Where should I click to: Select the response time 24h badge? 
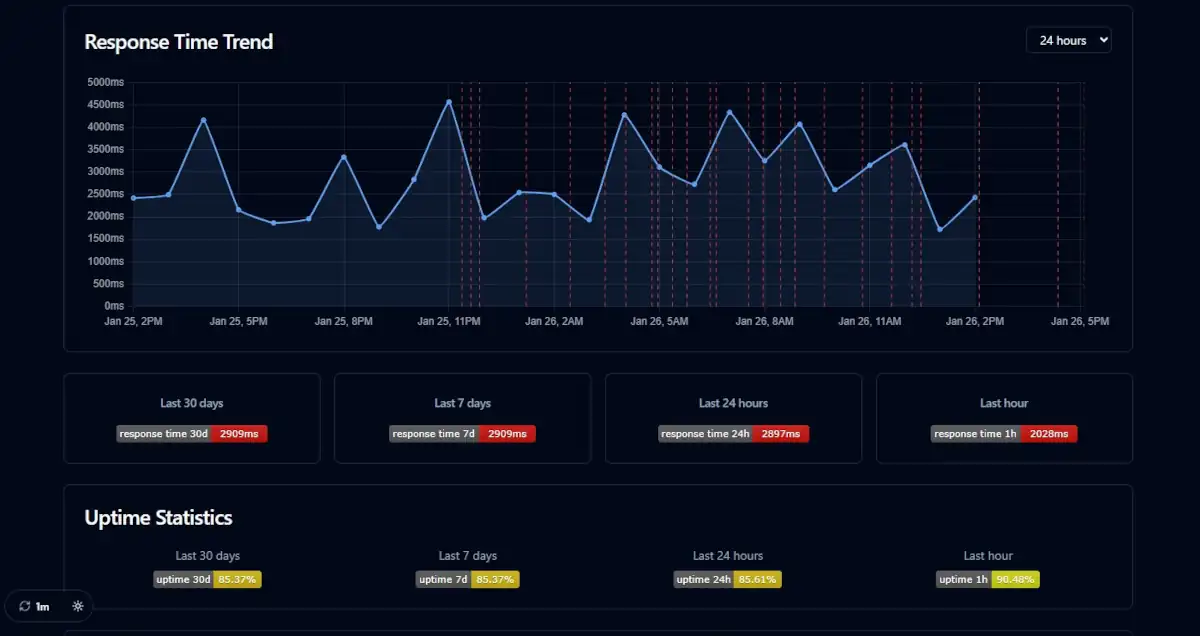pyautogui.click(x=733, y=434)
